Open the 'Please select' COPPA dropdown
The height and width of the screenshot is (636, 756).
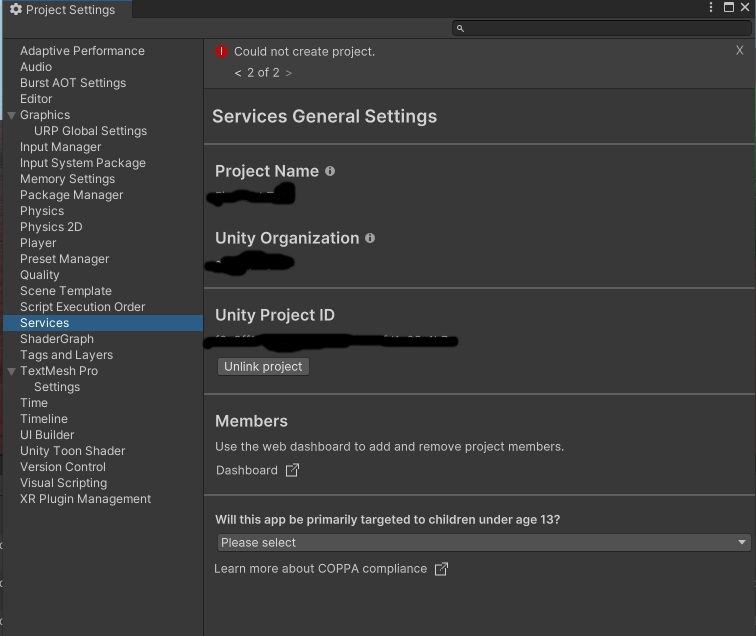[484, 542]
